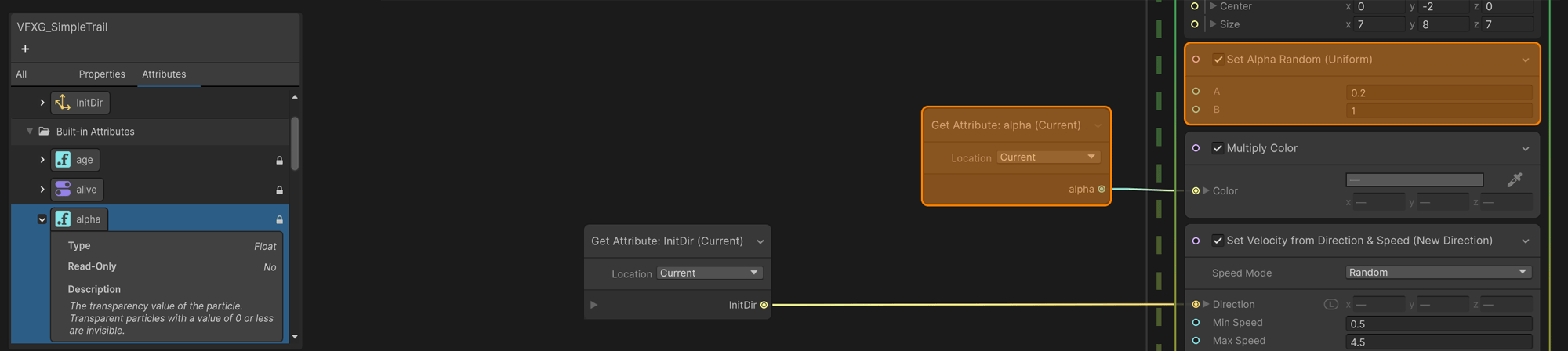Click the Direction local space L icon
1568x351 pixels.
tap(1330, 304)
